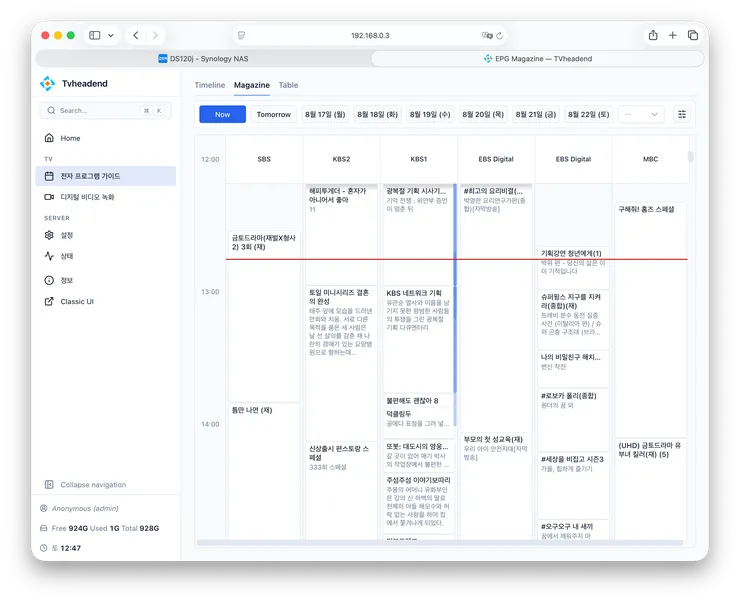
Task: Reload the page with the refresh icon
Action: 500,35
